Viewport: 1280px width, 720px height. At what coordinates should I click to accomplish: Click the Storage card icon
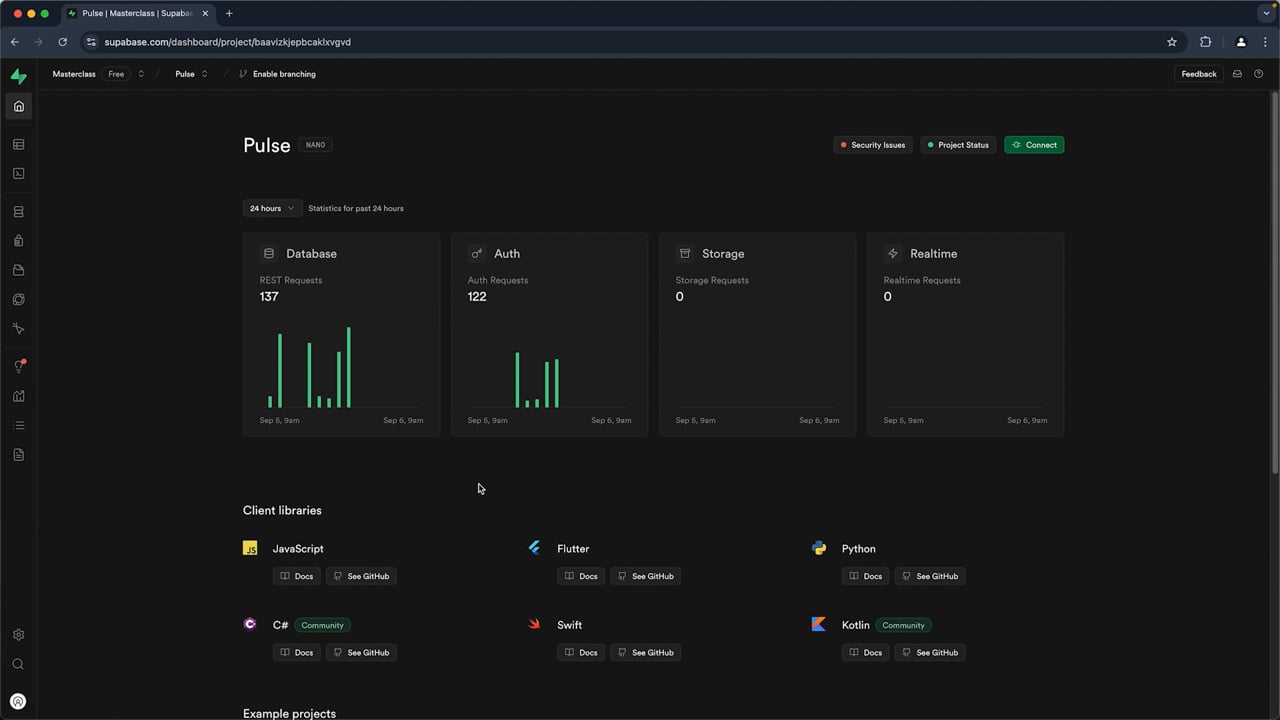click(x=684, y=254)
